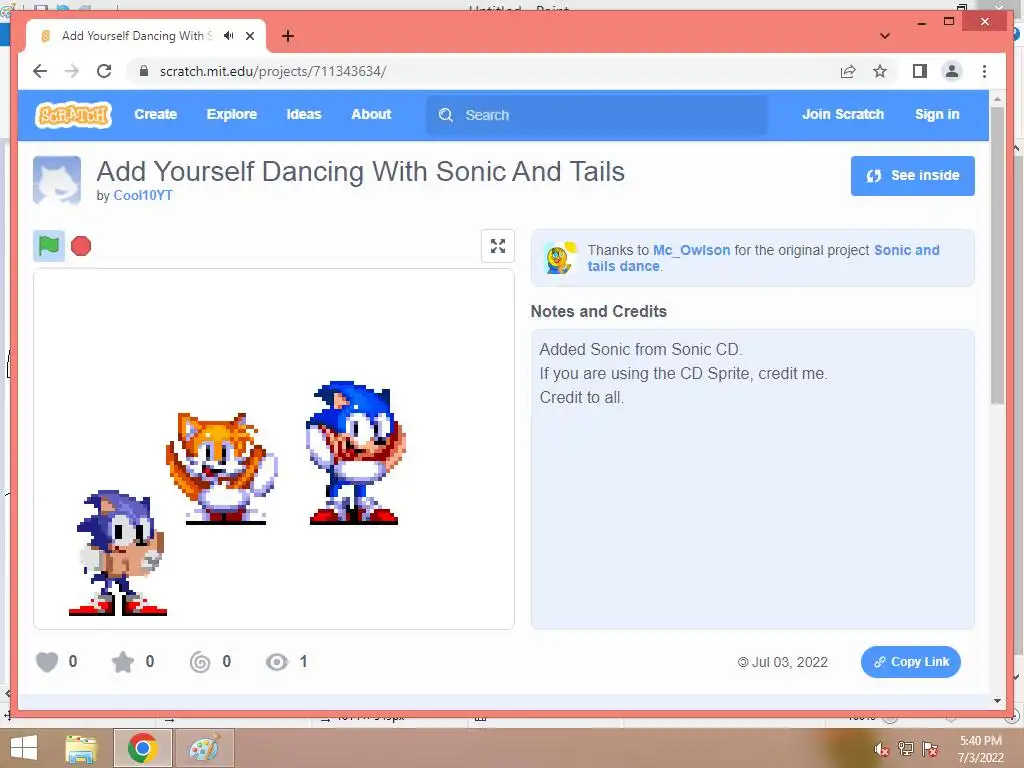1024x768 pixels.
Task: Click the project title heading
Action: [x=360, y=172]
